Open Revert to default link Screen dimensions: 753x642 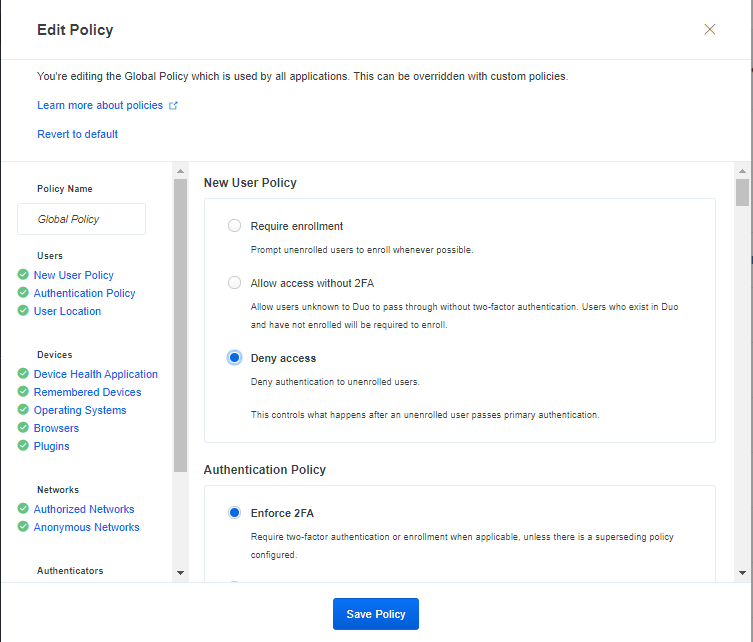coord(77,134)
